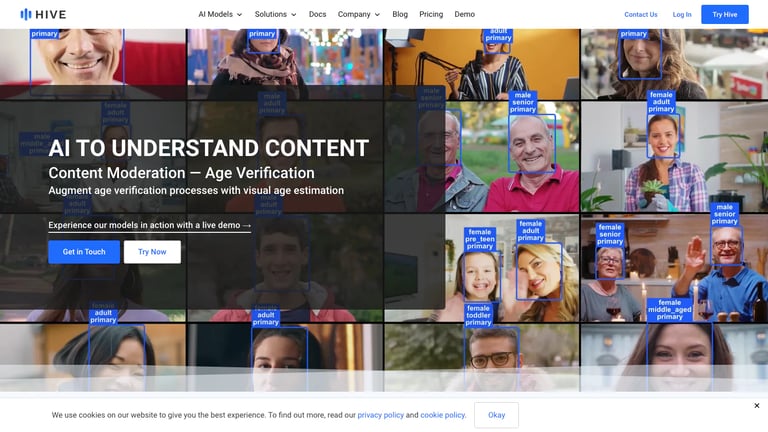Viewport: 768px width, 432px height.
Task: Expand the AI Models dropdown menu
Action: 220,14
